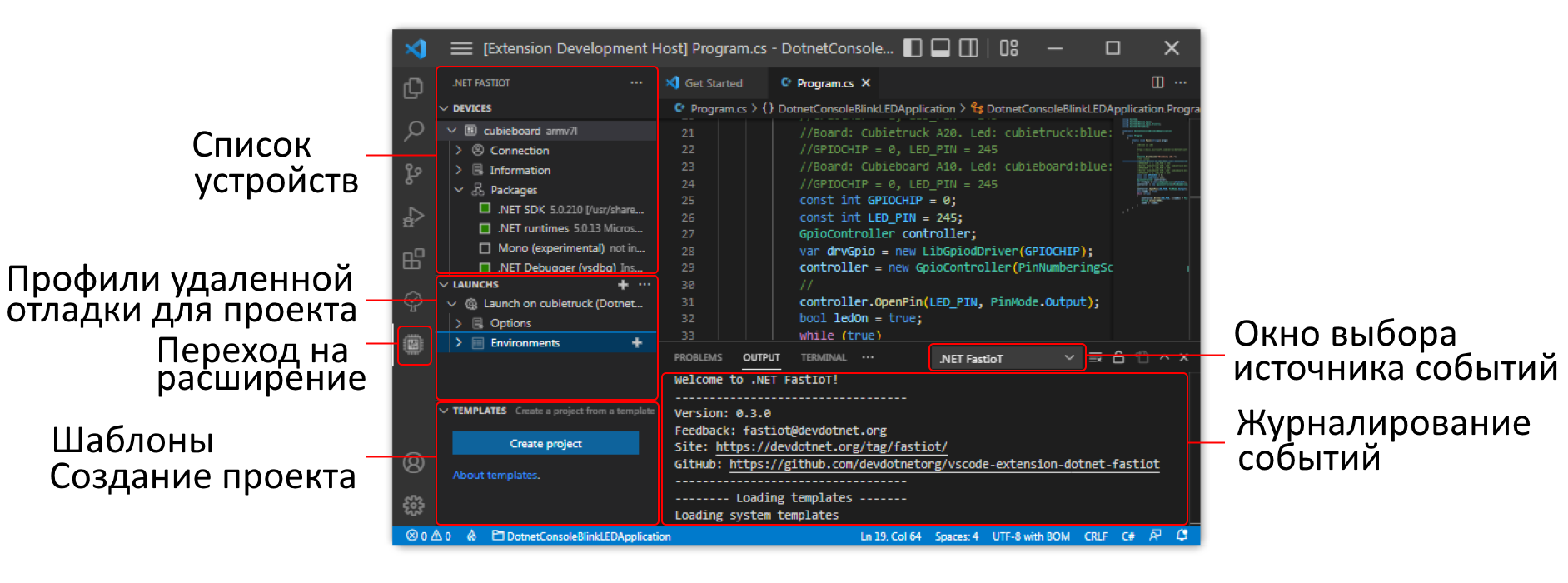Click the flame icon in status bar
Image resolution: width=1568 pixels, height=583 pixels.
[x=471, y=536]
